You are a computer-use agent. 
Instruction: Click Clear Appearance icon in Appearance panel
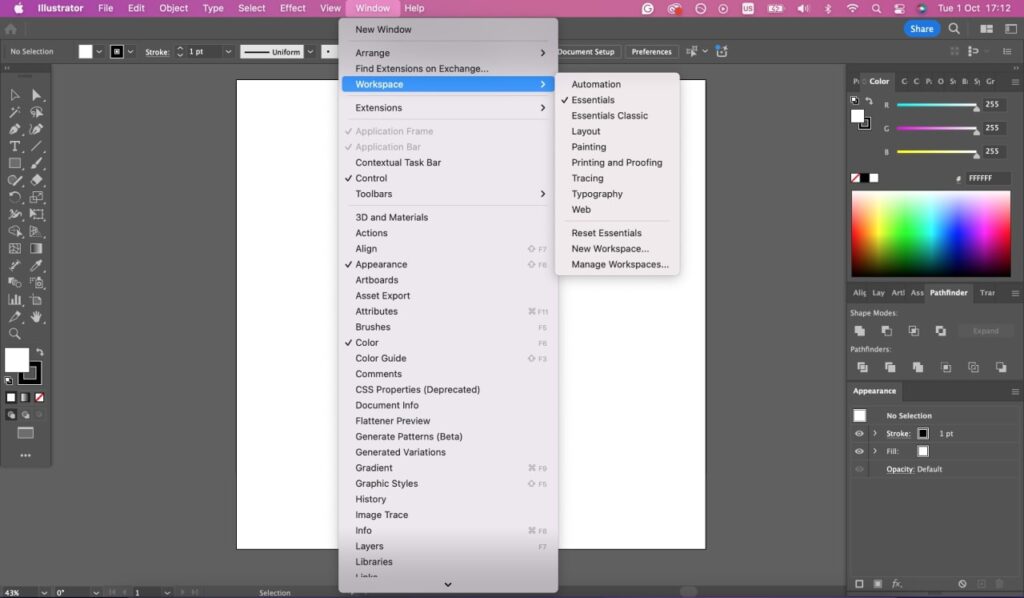pyautogui.click(x=962, y=584)
